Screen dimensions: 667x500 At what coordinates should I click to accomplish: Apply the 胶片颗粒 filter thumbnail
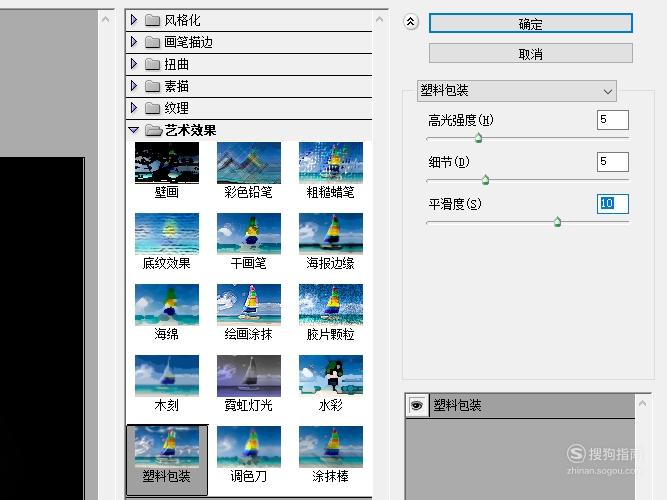coord(331,305)
